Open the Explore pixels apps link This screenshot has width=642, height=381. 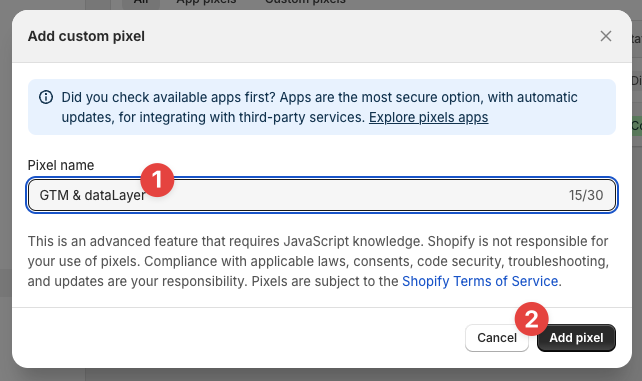[x=428, y=117]
